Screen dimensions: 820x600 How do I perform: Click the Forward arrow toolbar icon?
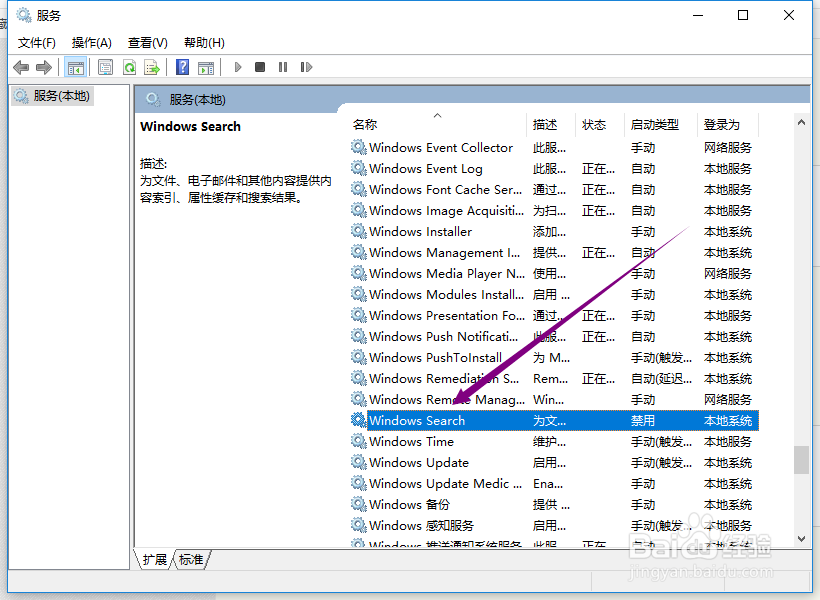click(x=44, y=67)
